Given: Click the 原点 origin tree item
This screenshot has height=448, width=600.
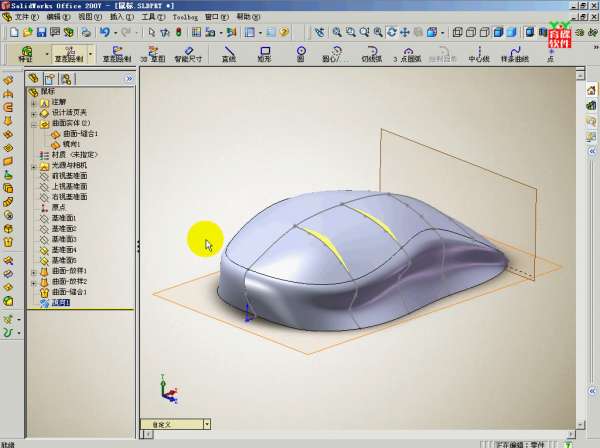Looking at the screenshot, I should click(x=58, y=208).
